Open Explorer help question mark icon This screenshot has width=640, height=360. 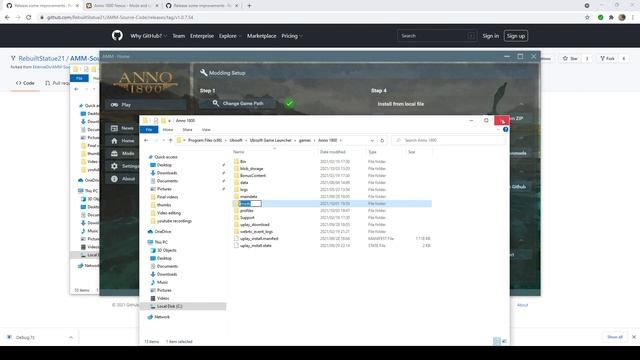[x=505, y=129]
